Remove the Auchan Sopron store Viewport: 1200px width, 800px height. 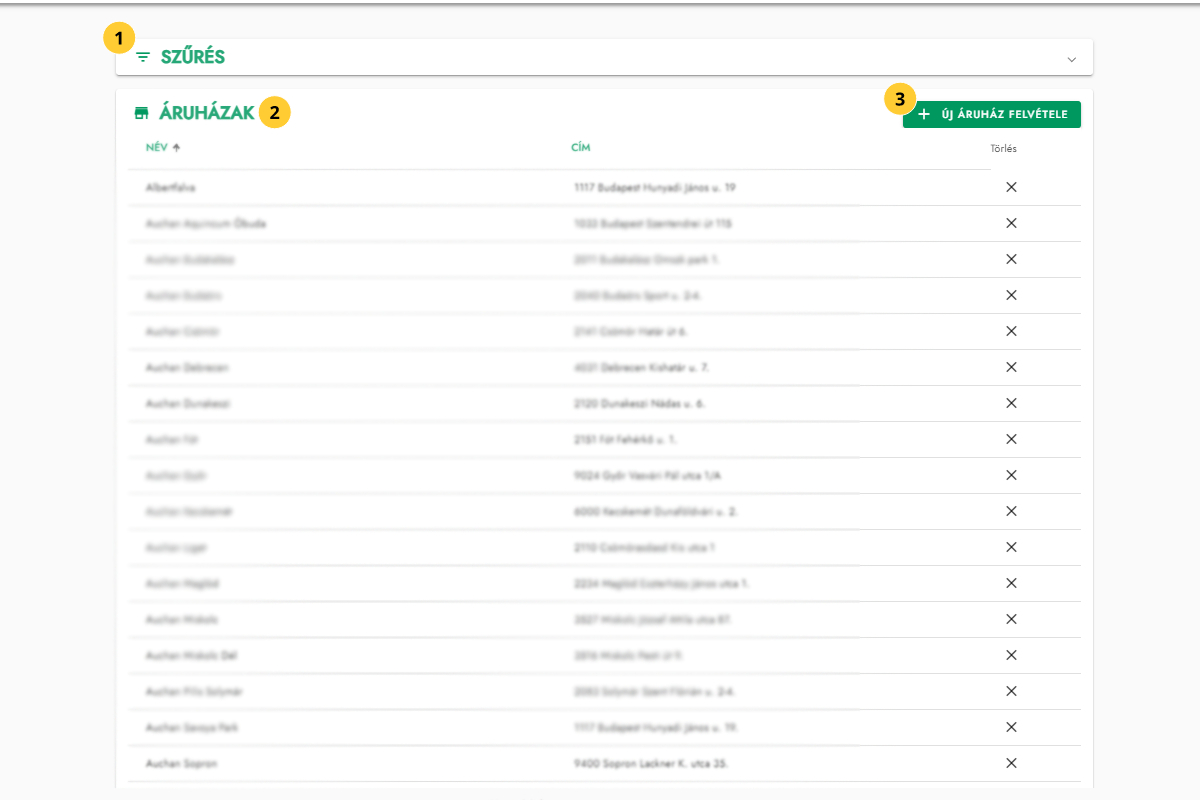pyautogui.click(x=1011, y=763)
